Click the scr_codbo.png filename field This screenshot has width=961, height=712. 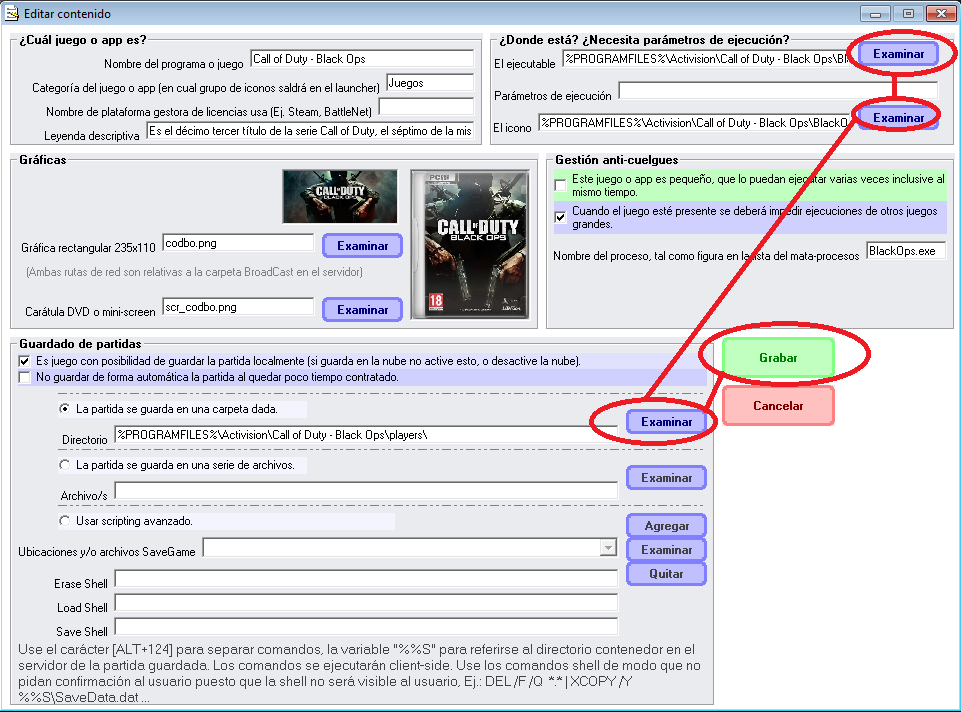click(238, 307)
